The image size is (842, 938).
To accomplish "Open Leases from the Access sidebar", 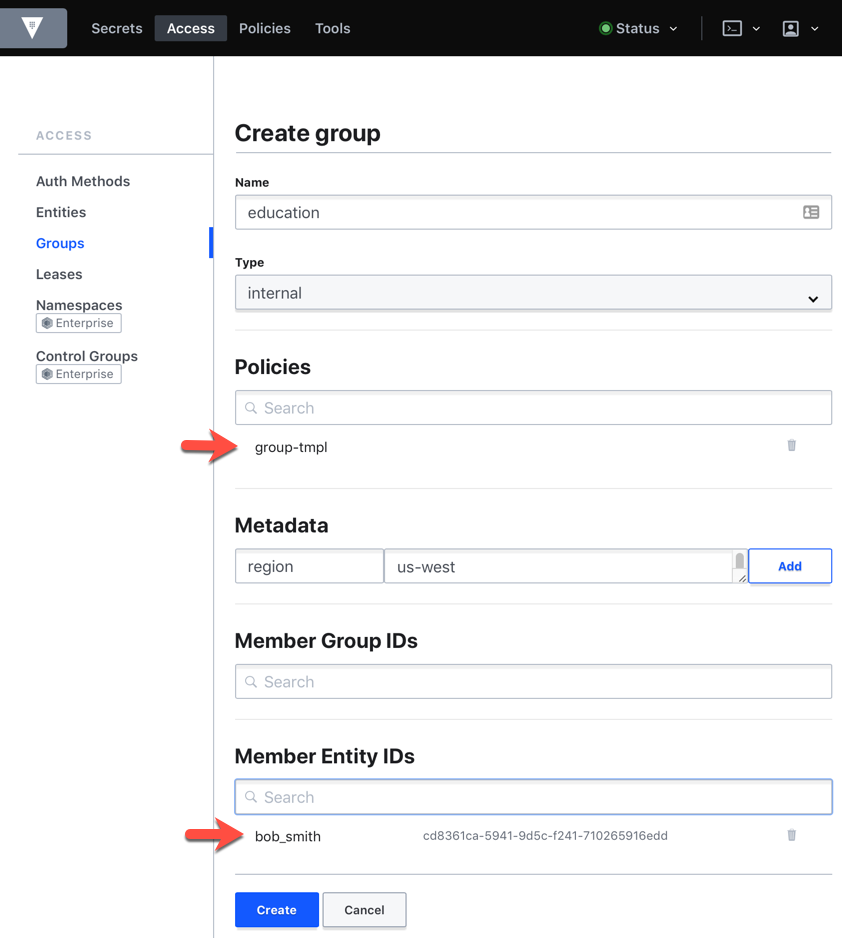I will pos(59,274).
